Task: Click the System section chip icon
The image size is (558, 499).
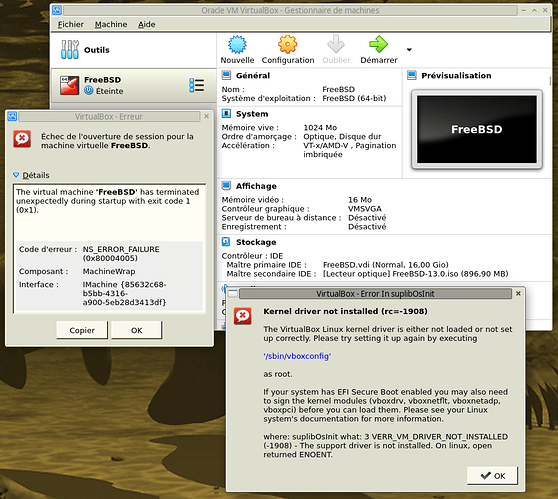Action: [226, 114]
